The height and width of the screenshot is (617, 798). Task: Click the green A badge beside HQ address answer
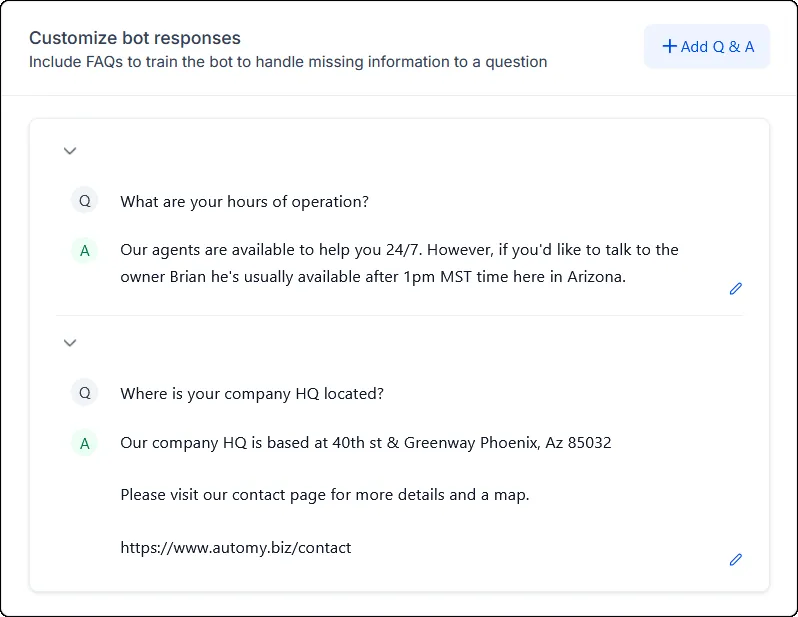[x=84, y=443]
